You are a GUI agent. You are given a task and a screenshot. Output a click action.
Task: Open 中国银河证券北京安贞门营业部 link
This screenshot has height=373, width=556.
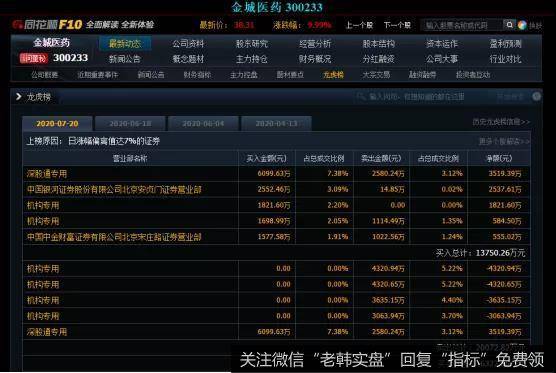(114, 189)
